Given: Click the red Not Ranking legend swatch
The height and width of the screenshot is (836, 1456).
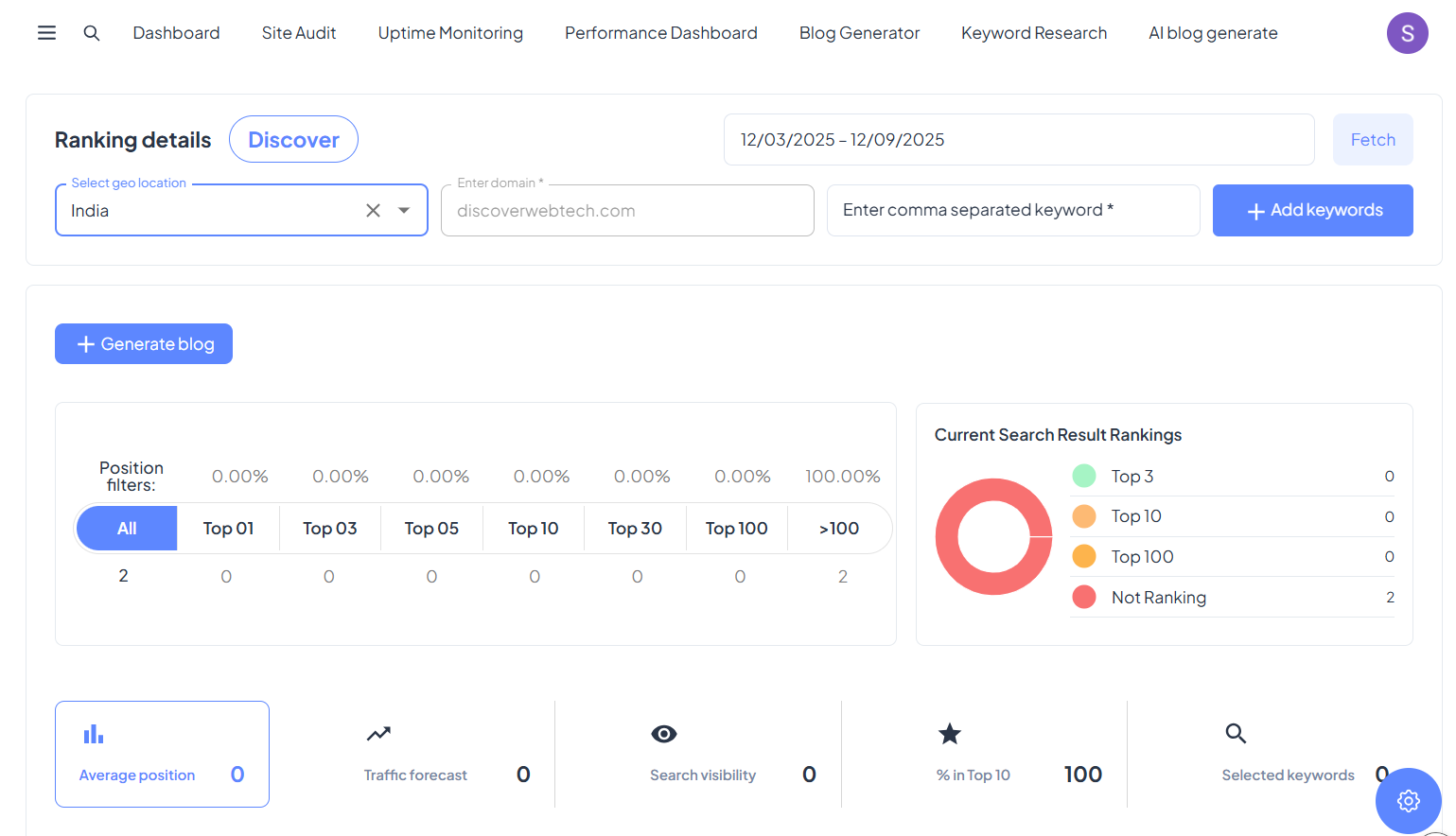Looking at the screenshot, I should tap(1084, 597).
